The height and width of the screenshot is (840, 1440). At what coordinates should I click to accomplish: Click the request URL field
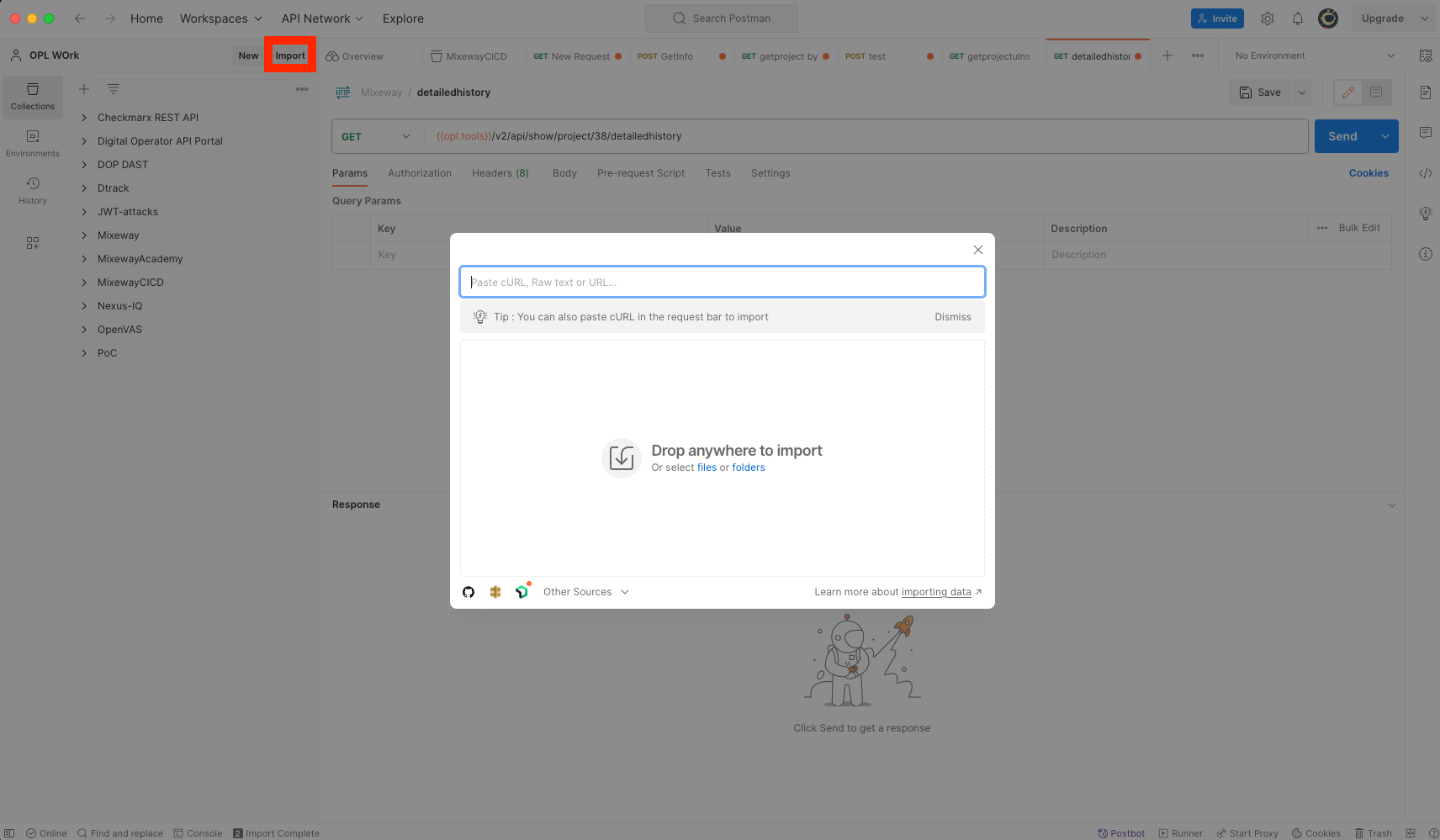[866, 136]
